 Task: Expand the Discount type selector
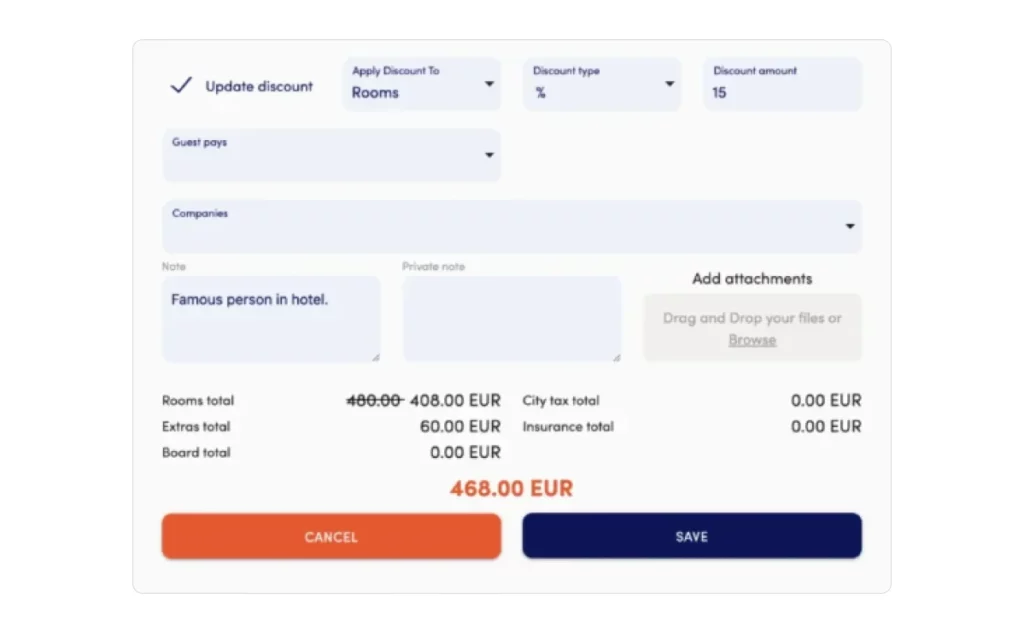click(x=600, y=84)
